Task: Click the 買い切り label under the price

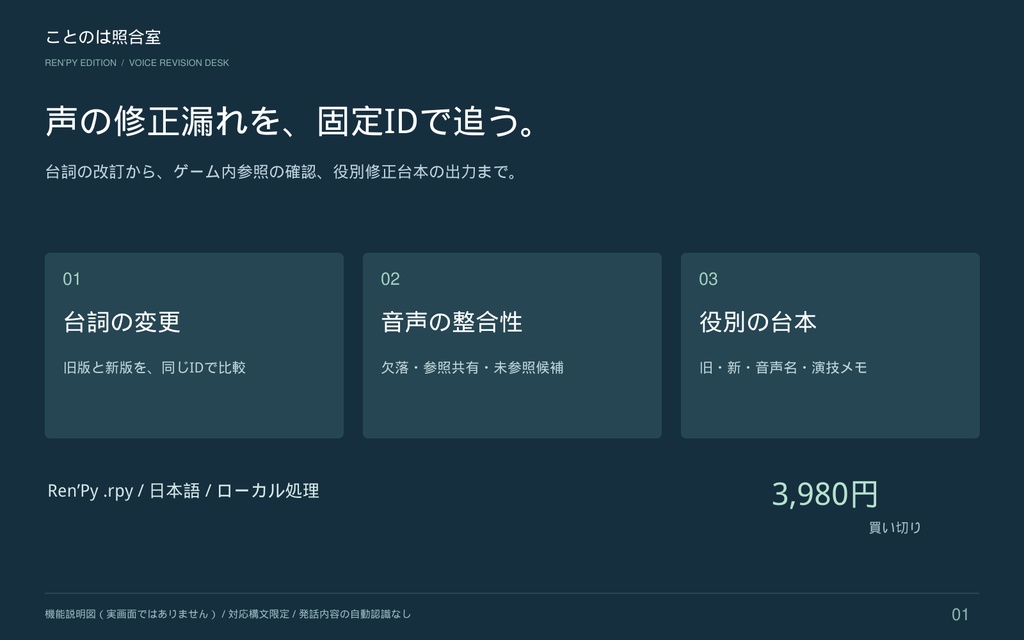Action: coord(895,528)
